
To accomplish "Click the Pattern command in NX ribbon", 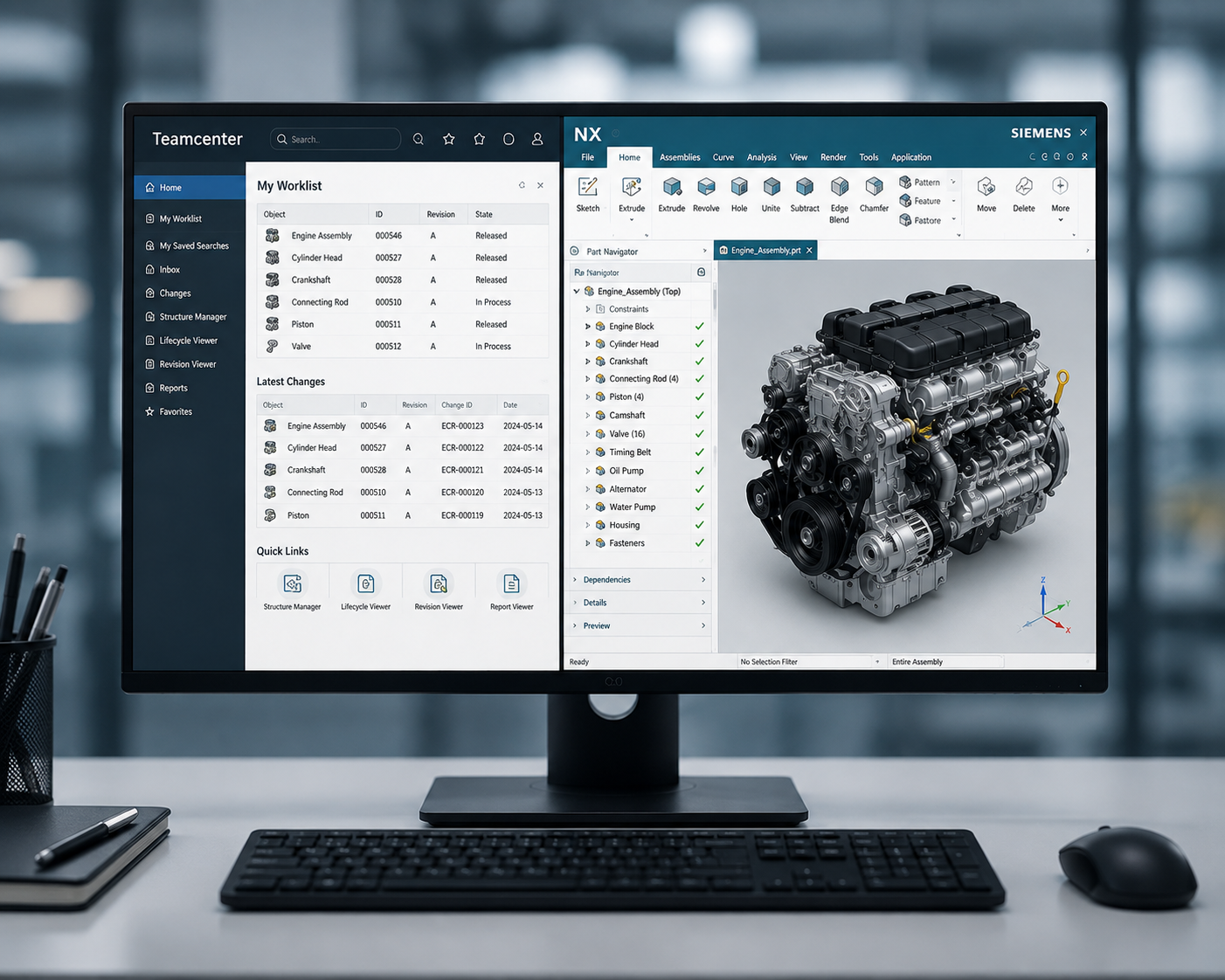I will (920, 183).
